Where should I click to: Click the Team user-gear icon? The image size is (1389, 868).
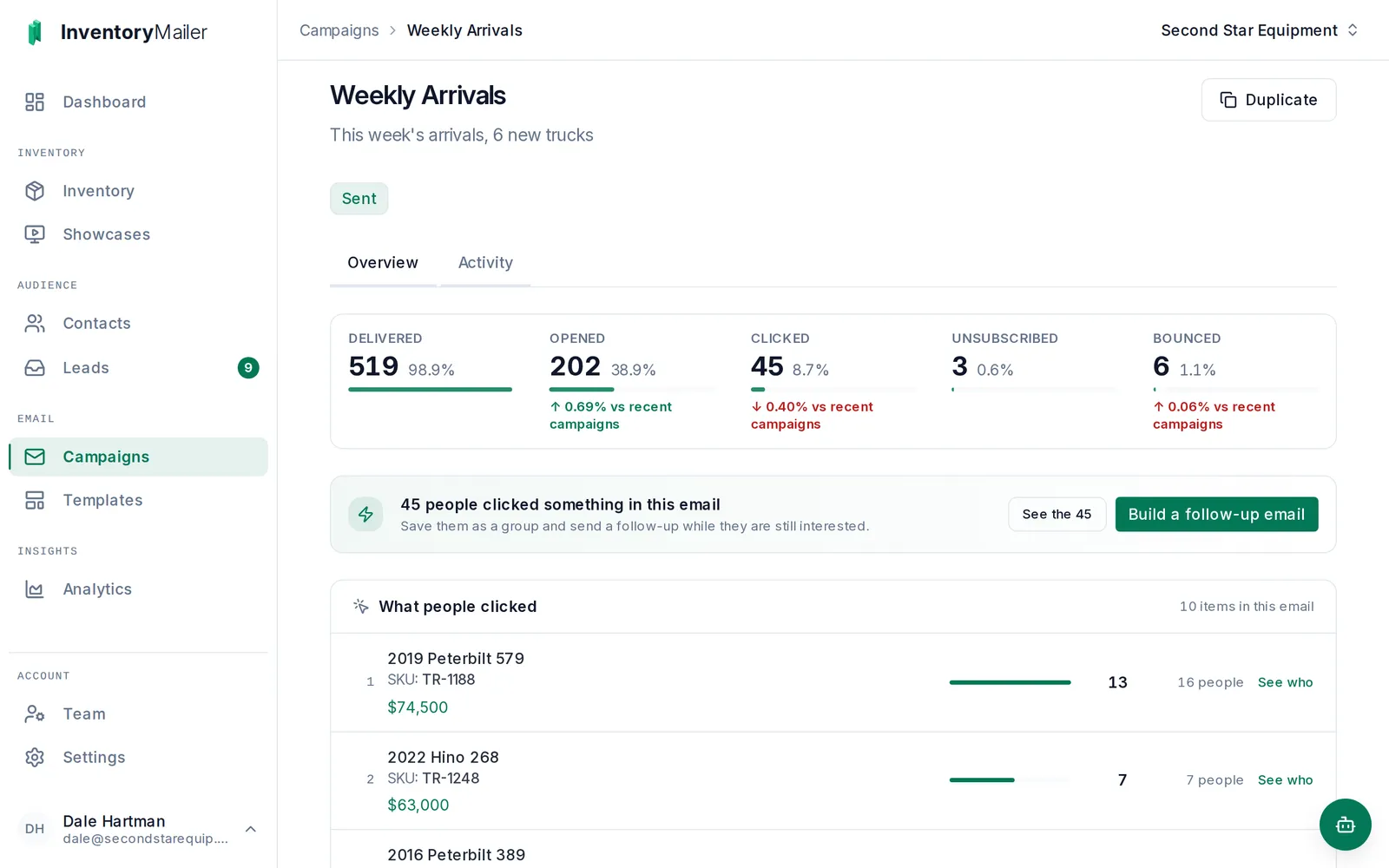(35, 713)
